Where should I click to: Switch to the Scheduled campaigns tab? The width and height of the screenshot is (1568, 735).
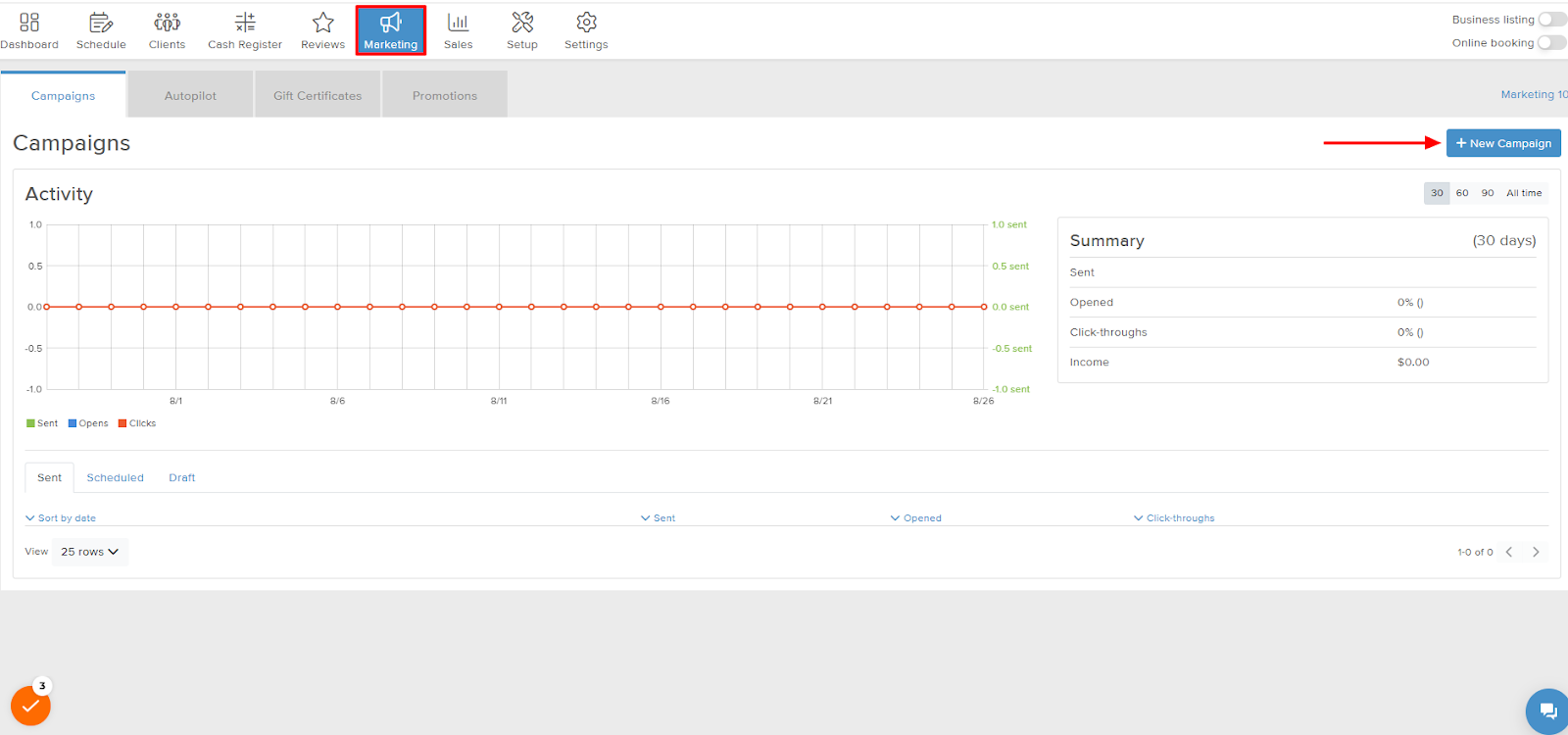[x=115, y=478]
